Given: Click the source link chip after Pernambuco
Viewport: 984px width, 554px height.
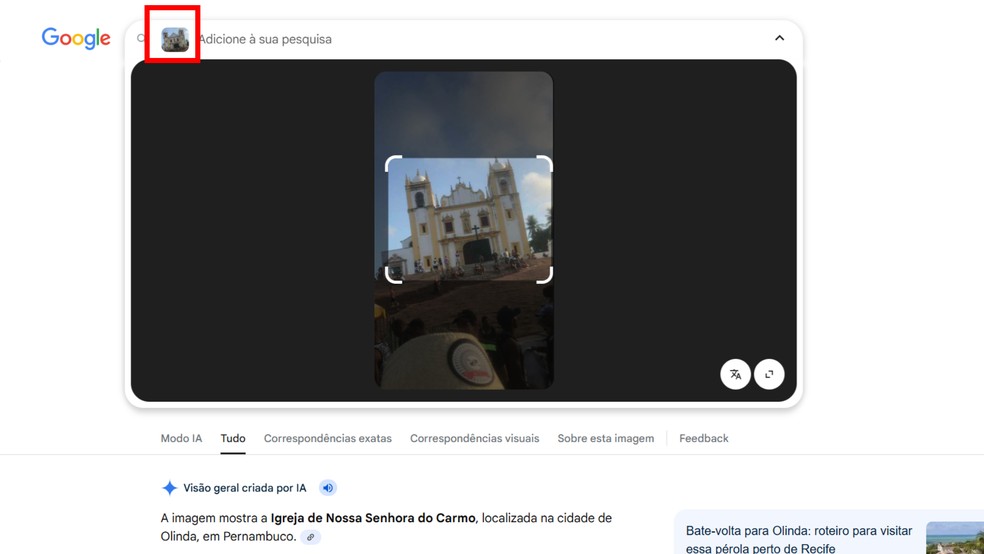Looking at the screenshot, I should pos(310,537).
